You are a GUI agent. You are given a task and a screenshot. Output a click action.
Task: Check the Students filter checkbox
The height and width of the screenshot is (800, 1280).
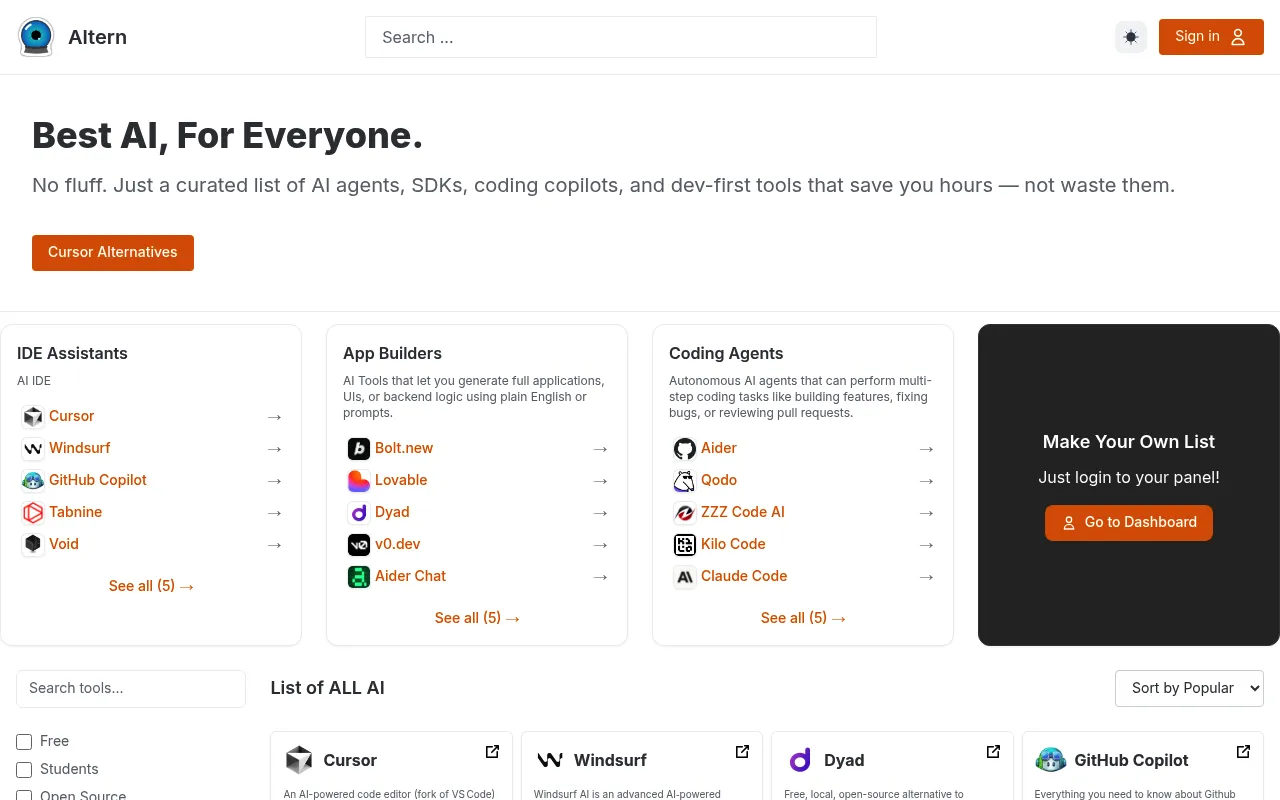click(24, 769)
